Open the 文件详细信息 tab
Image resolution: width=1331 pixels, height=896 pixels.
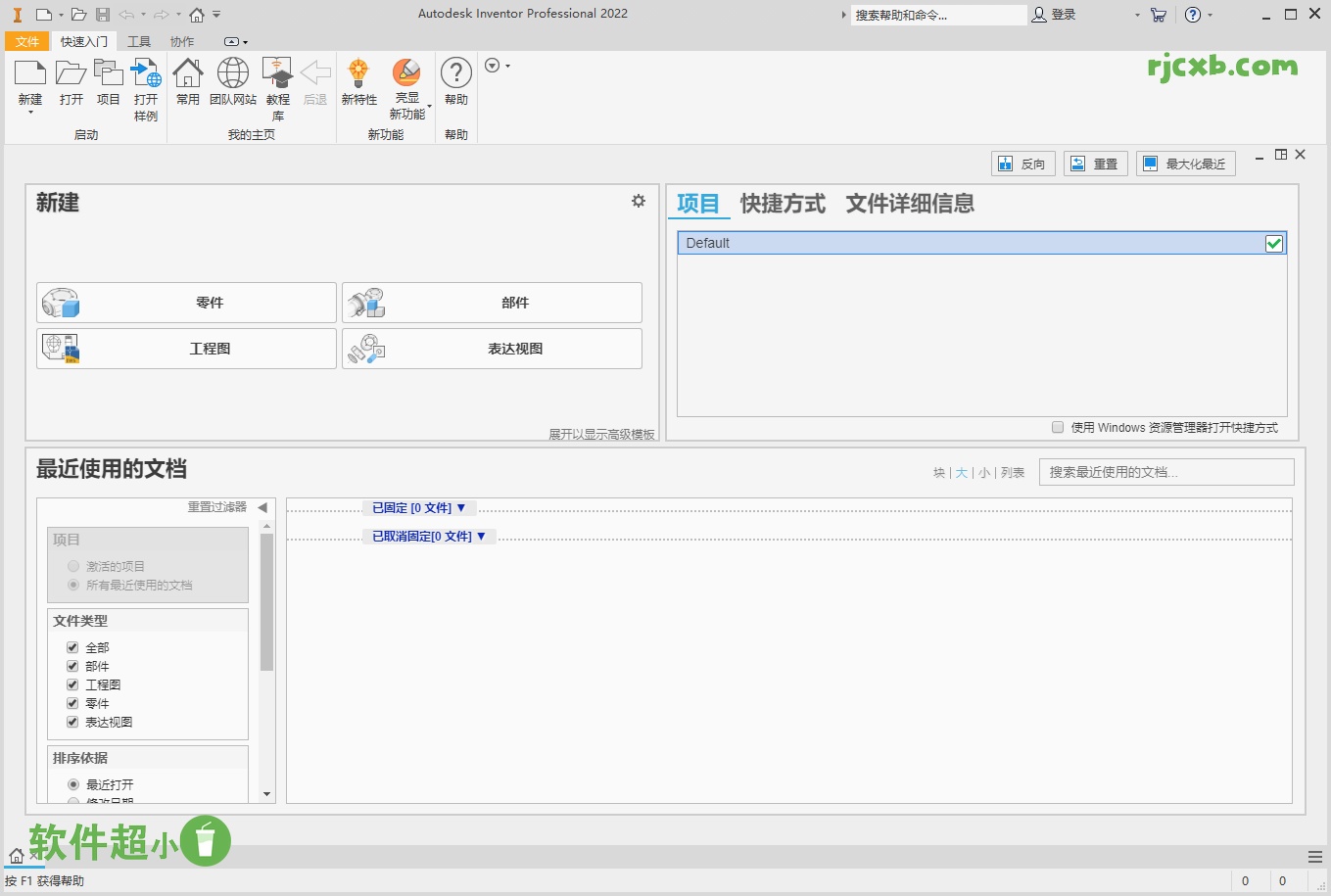click(x=909, y=204)
